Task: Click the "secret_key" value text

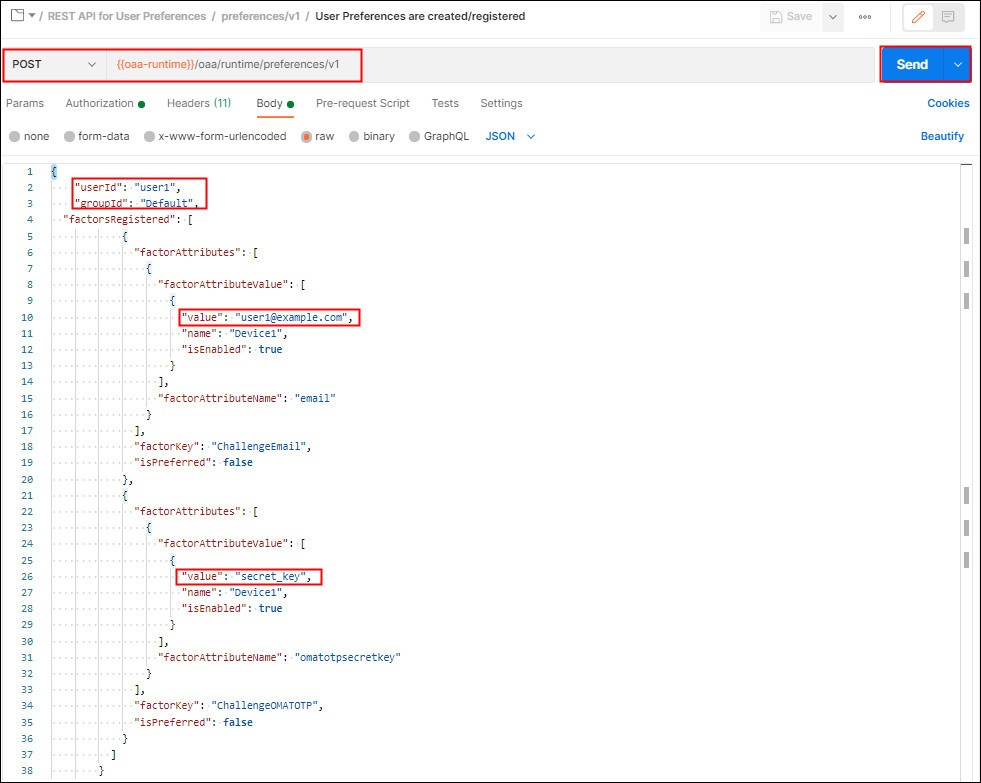Action: click(x=271, y=577)
